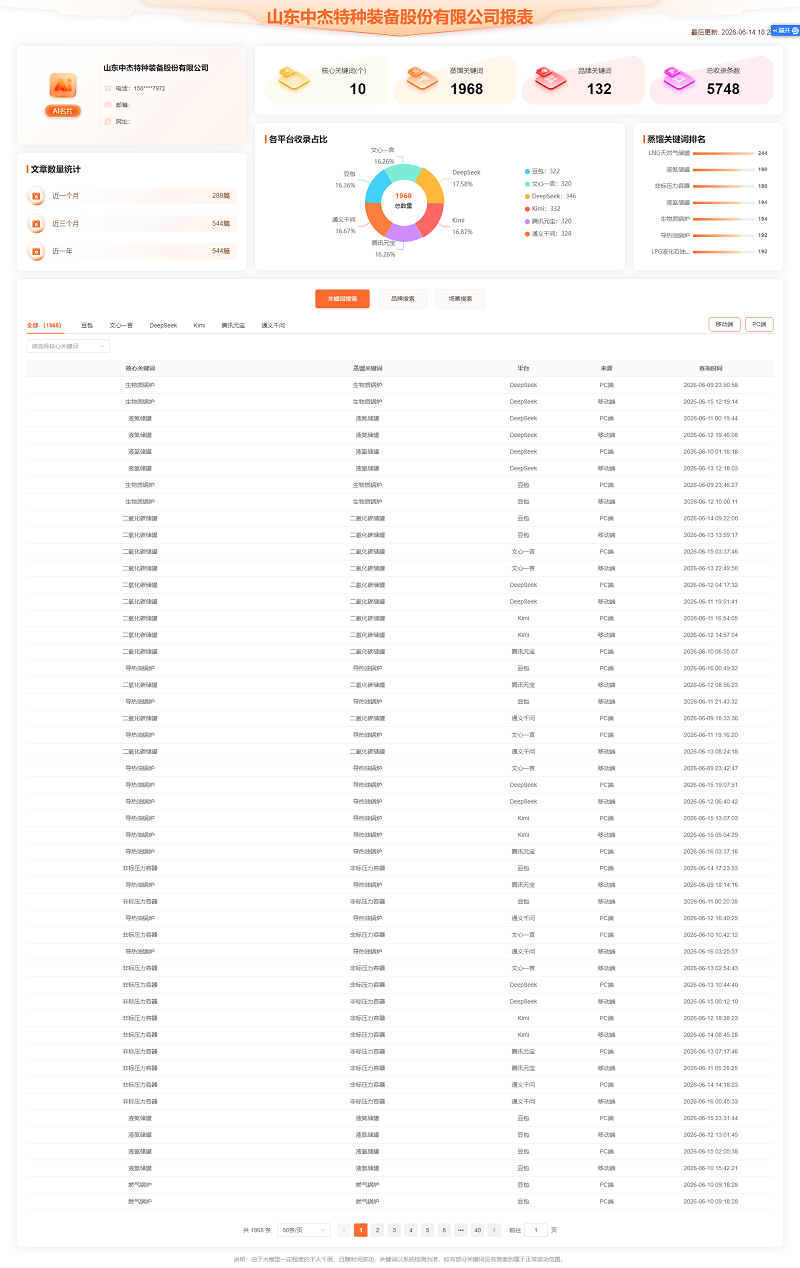This screenshot has height=1268, width=800.
Task: Switch to the DeepSeek platform filter tab
Action: [x=163, y=325]
